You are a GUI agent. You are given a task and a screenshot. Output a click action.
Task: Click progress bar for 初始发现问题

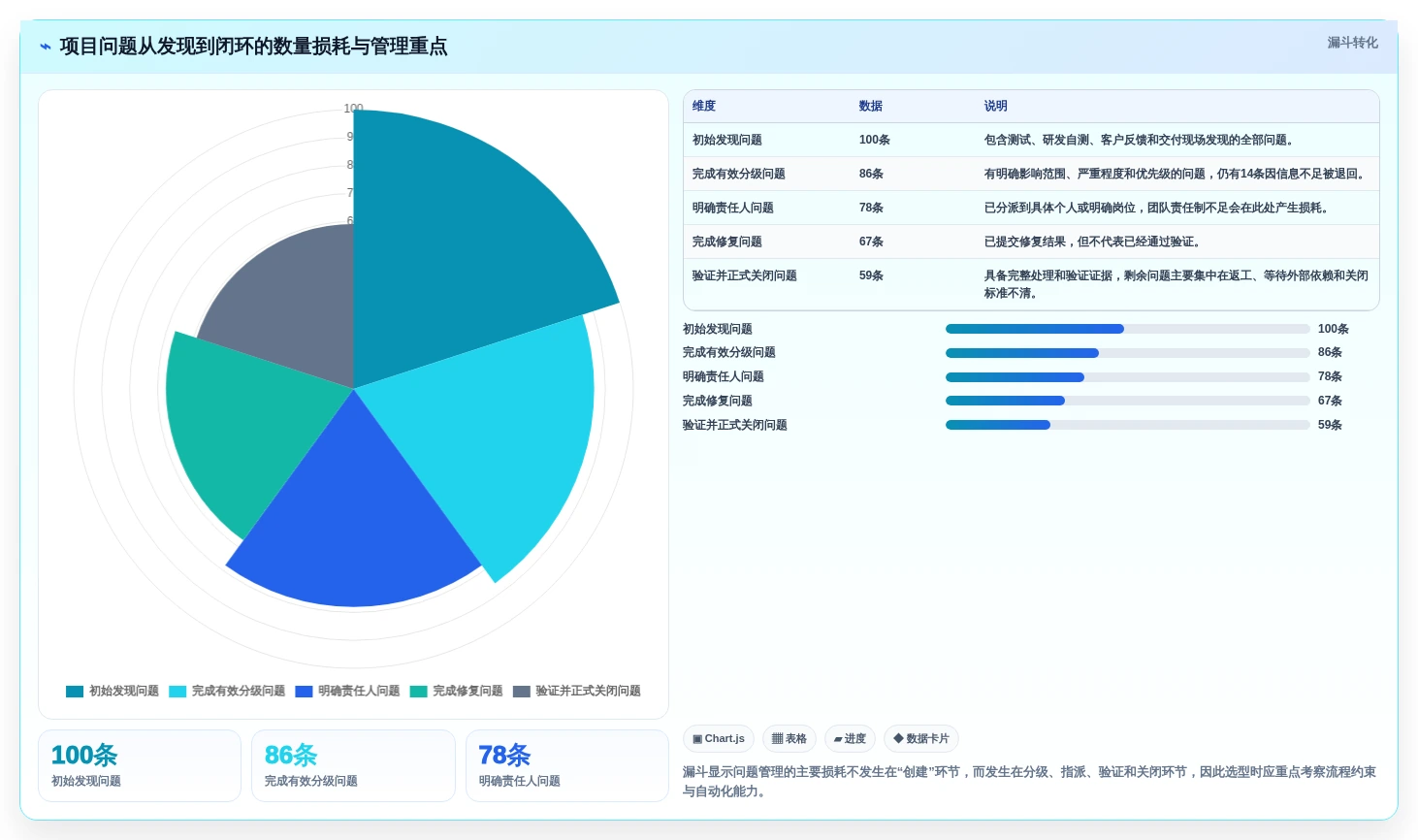[x=1127, y=329]
